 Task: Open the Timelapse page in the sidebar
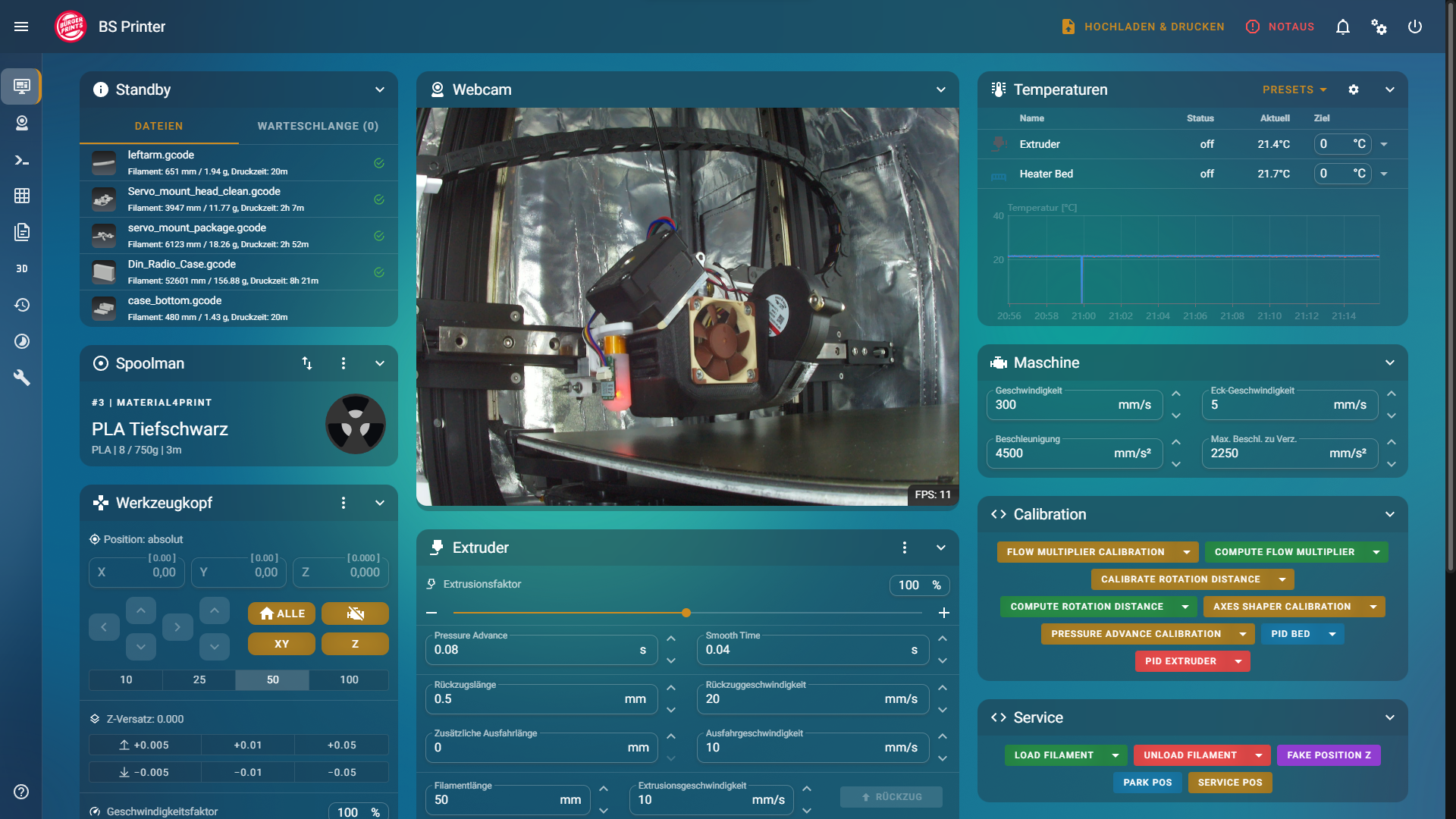(x=22, y=341)
